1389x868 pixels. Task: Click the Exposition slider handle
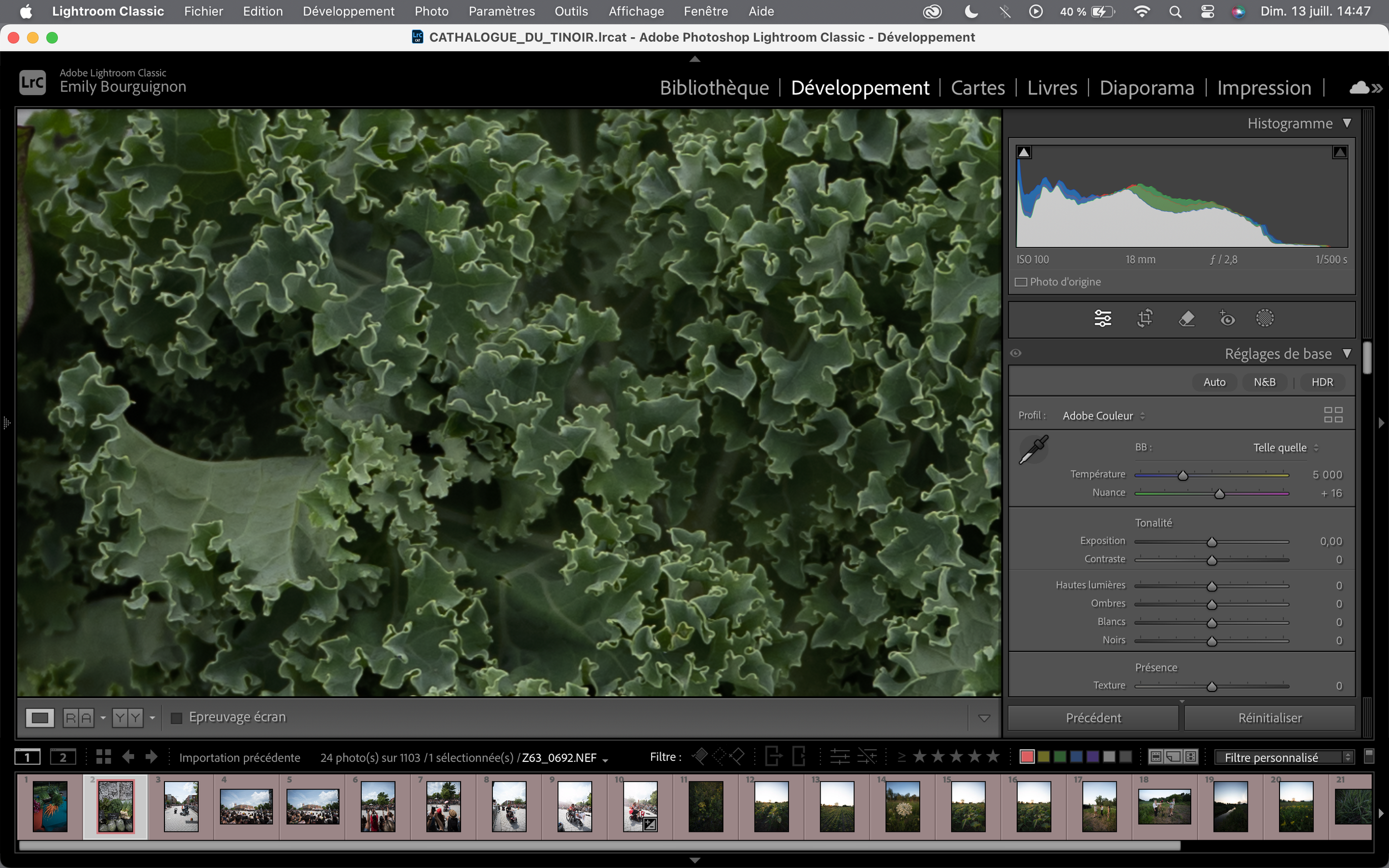tap(1212, 542)
